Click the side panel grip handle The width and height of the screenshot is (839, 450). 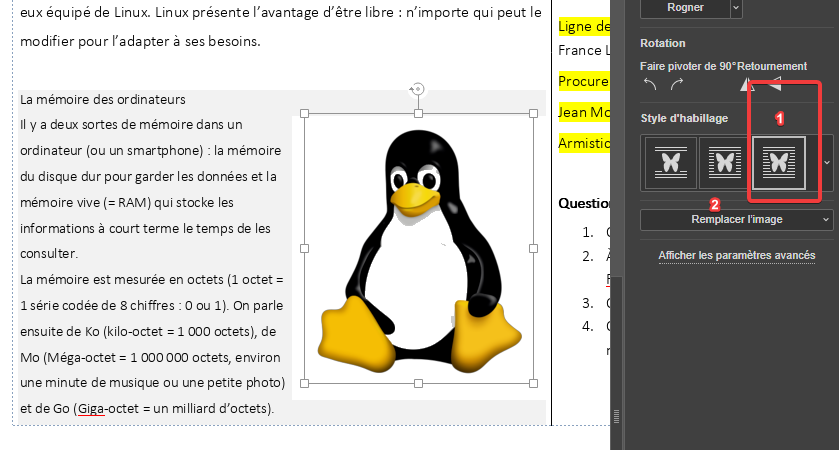(616, 416)
